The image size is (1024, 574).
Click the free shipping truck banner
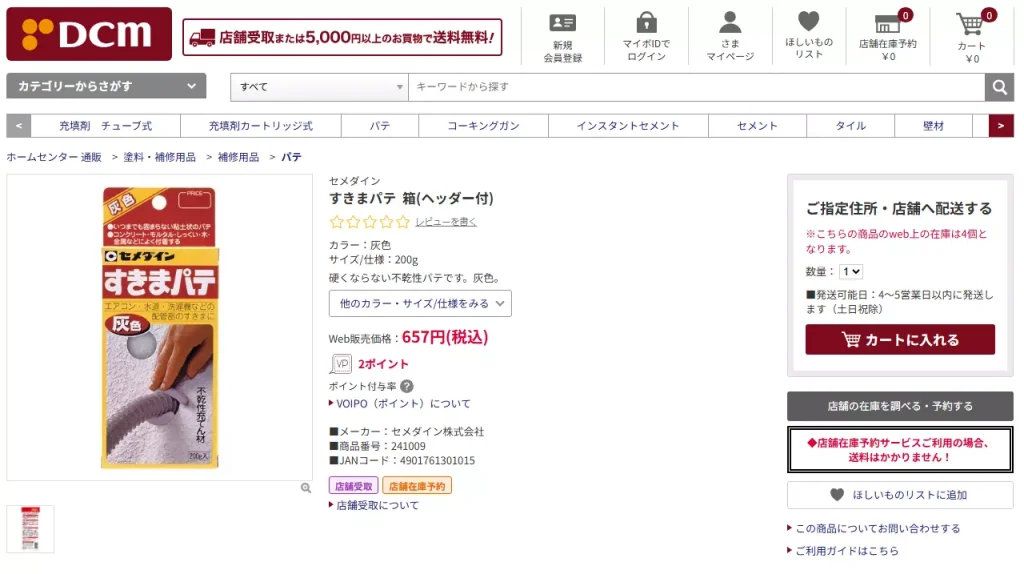click(342, 37)
